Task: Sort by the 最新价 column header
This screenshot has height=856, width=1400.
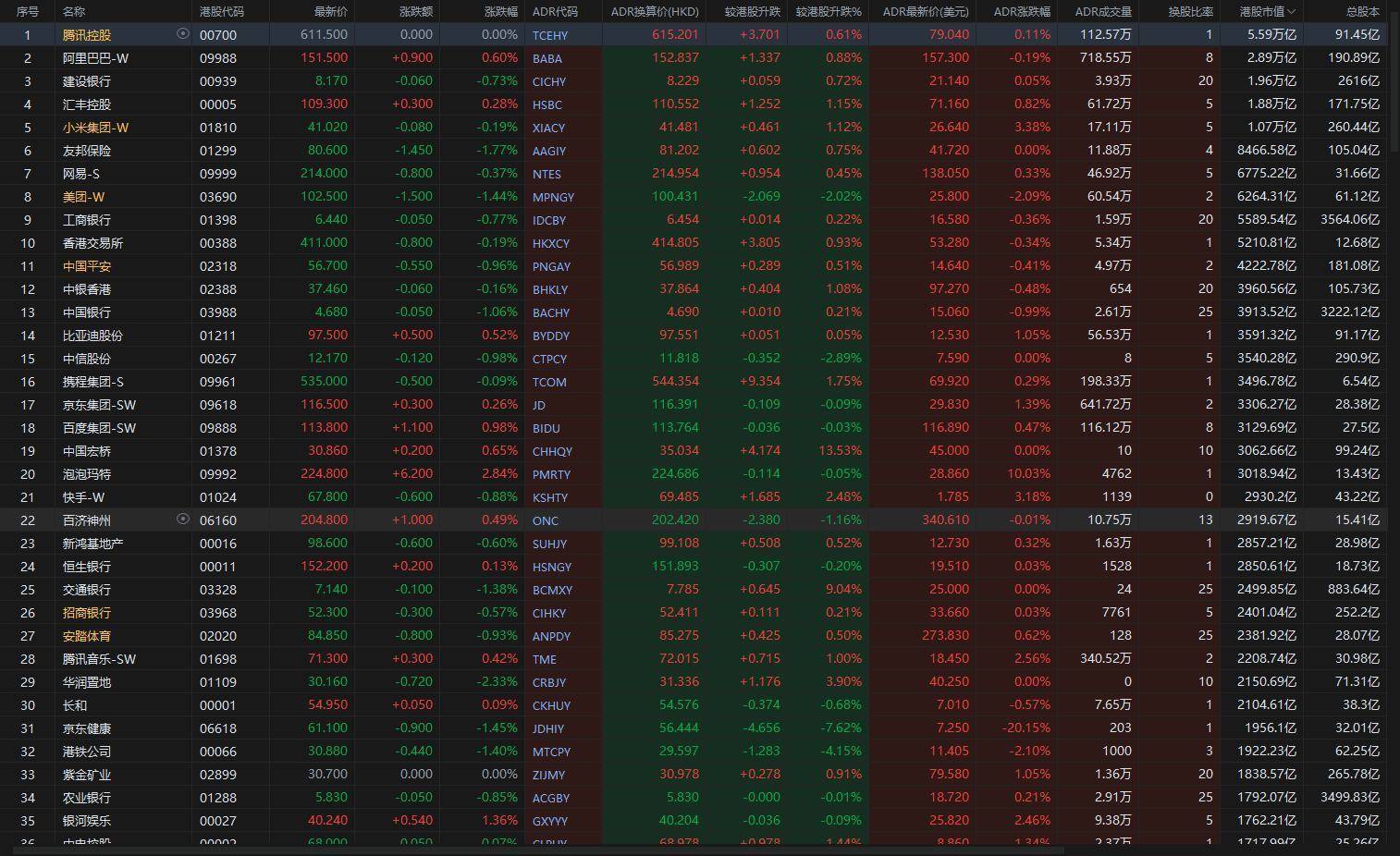Action: click(x=331, y=11)
